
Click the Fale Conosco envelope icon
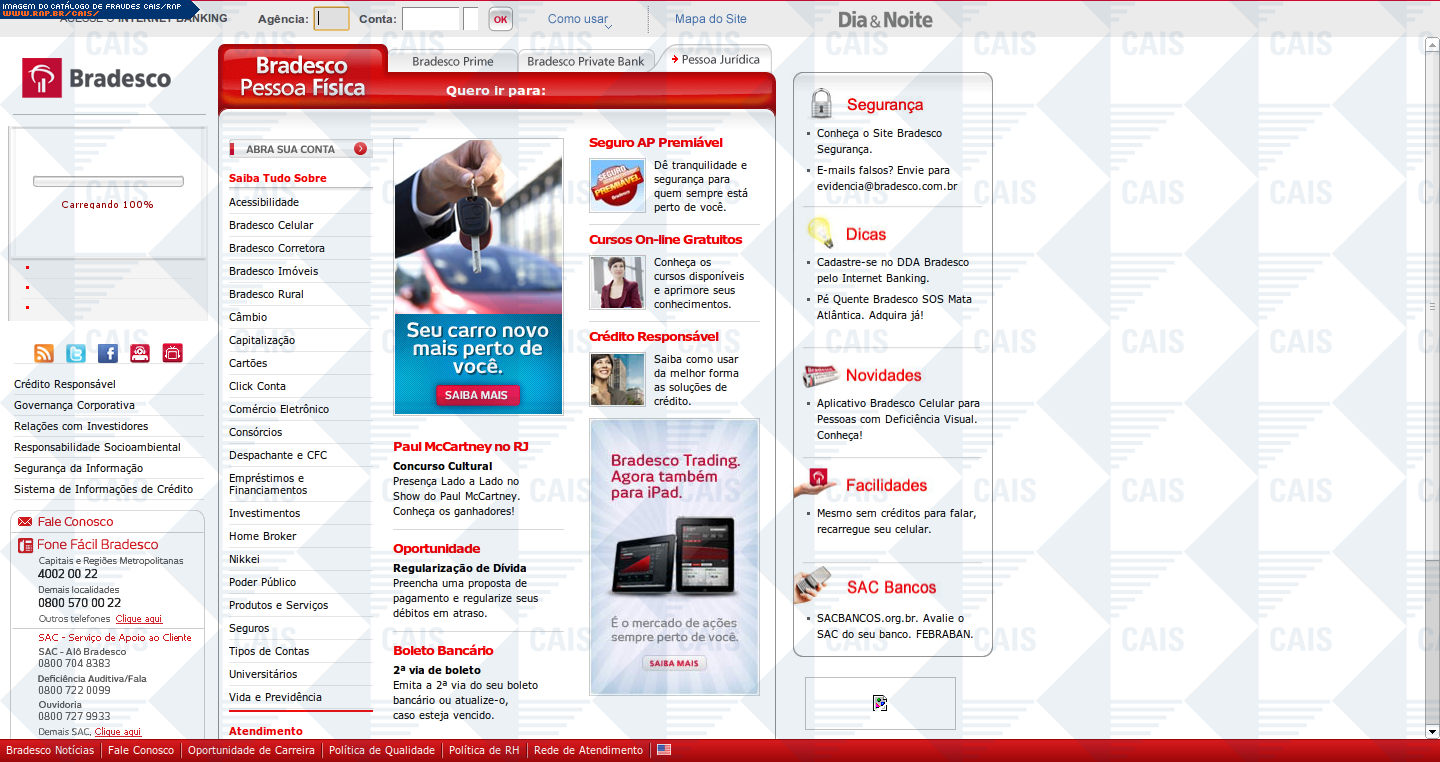[25, 522]
